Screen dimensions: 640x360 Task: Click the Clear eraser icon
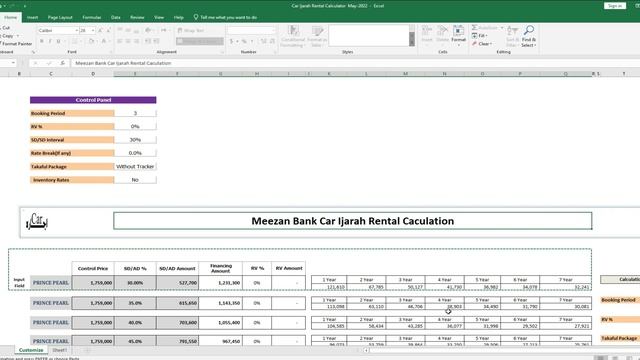click(x=475, y=44)
